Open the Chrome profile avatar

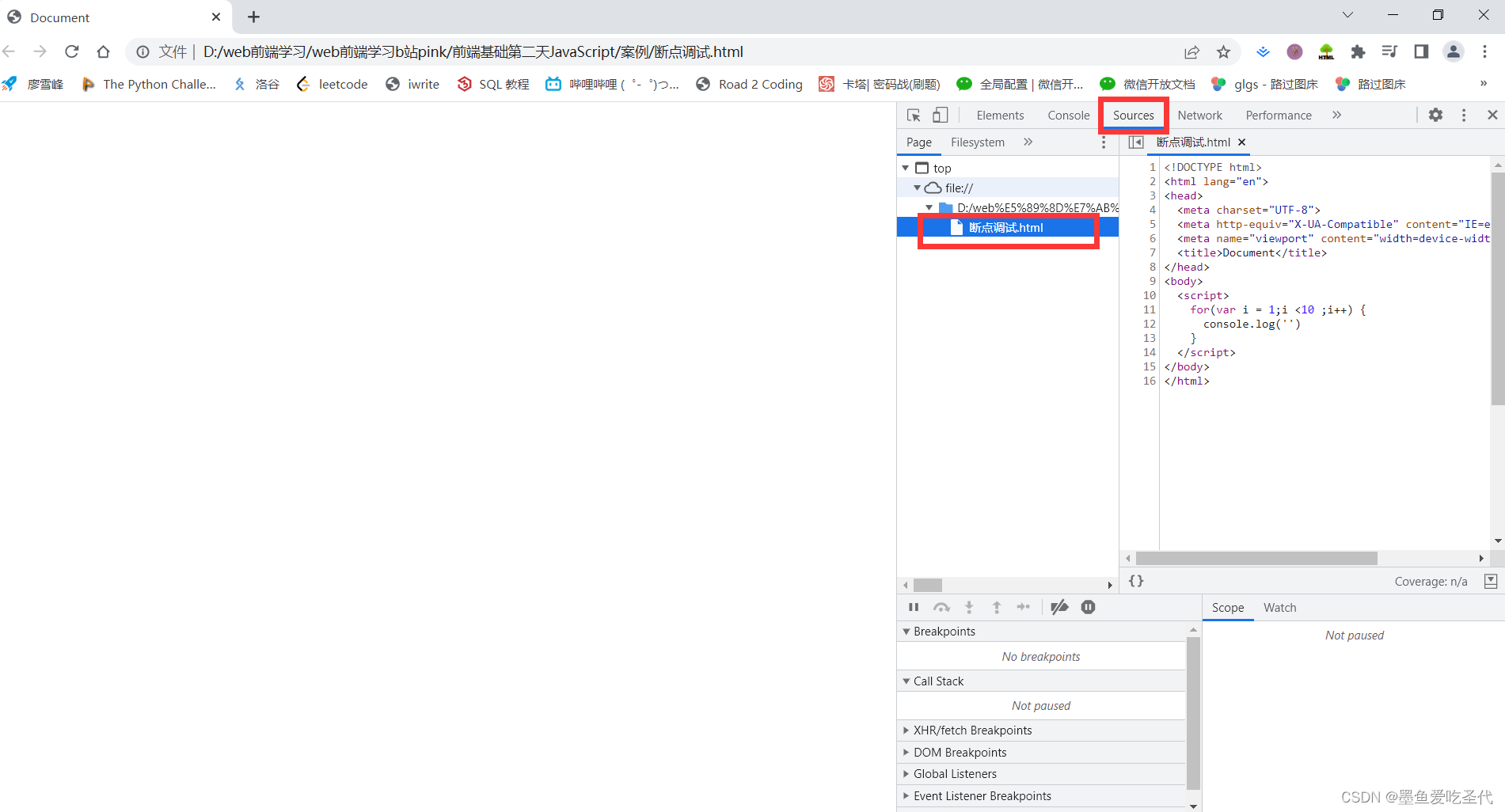point(1454,52)
